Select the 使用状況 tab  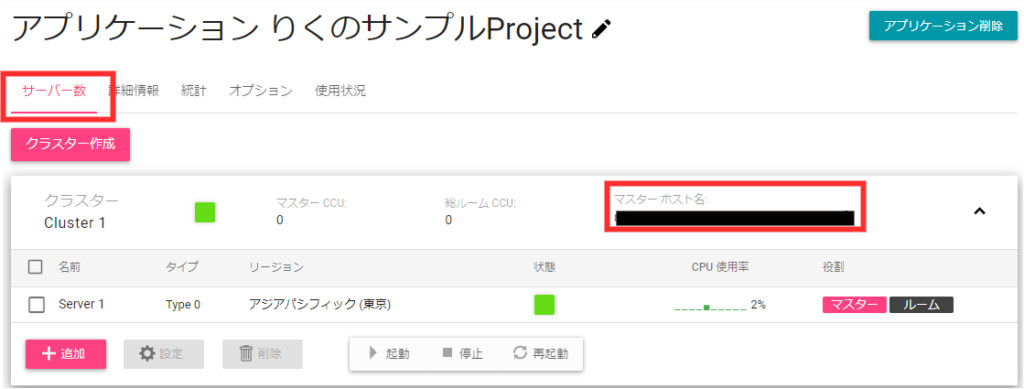pos(340,91)
